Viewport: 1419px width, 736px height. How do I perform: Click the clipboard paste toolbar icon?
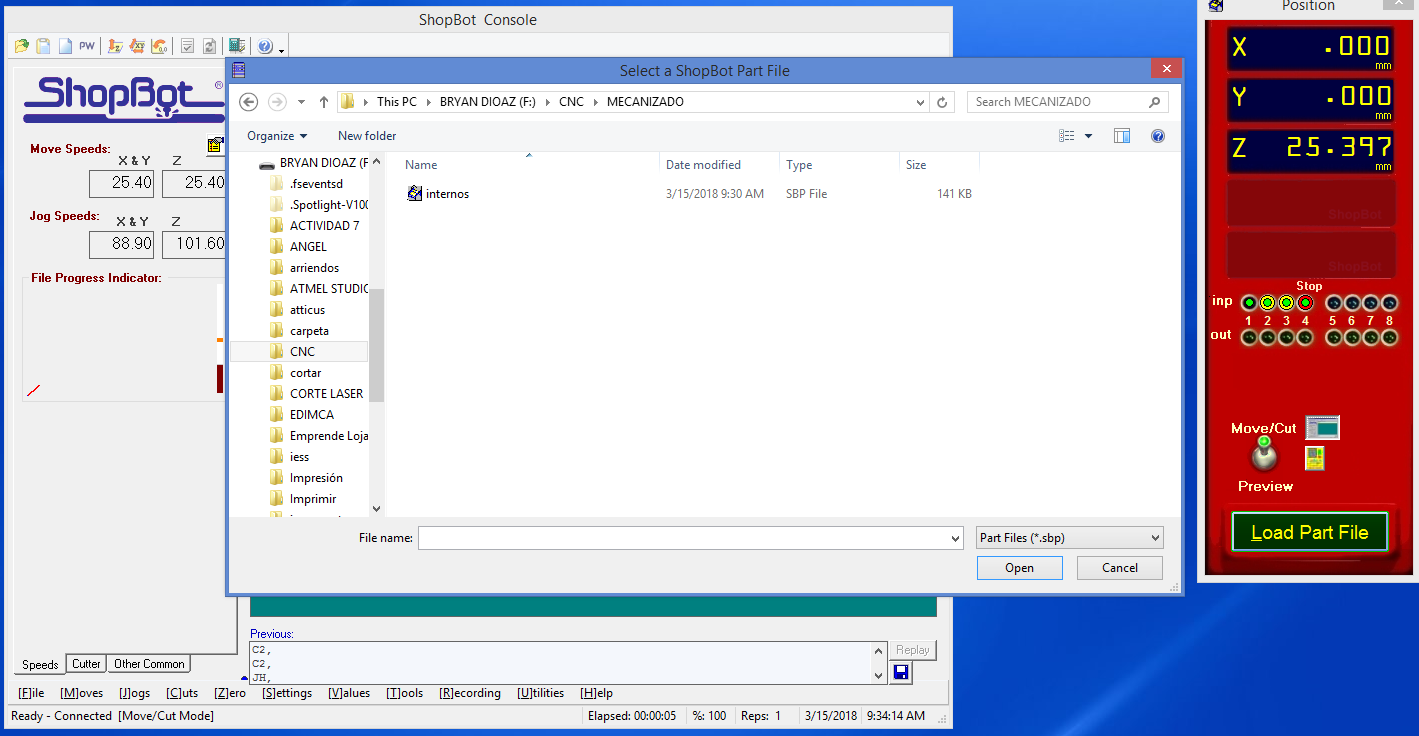click(44, 46)
